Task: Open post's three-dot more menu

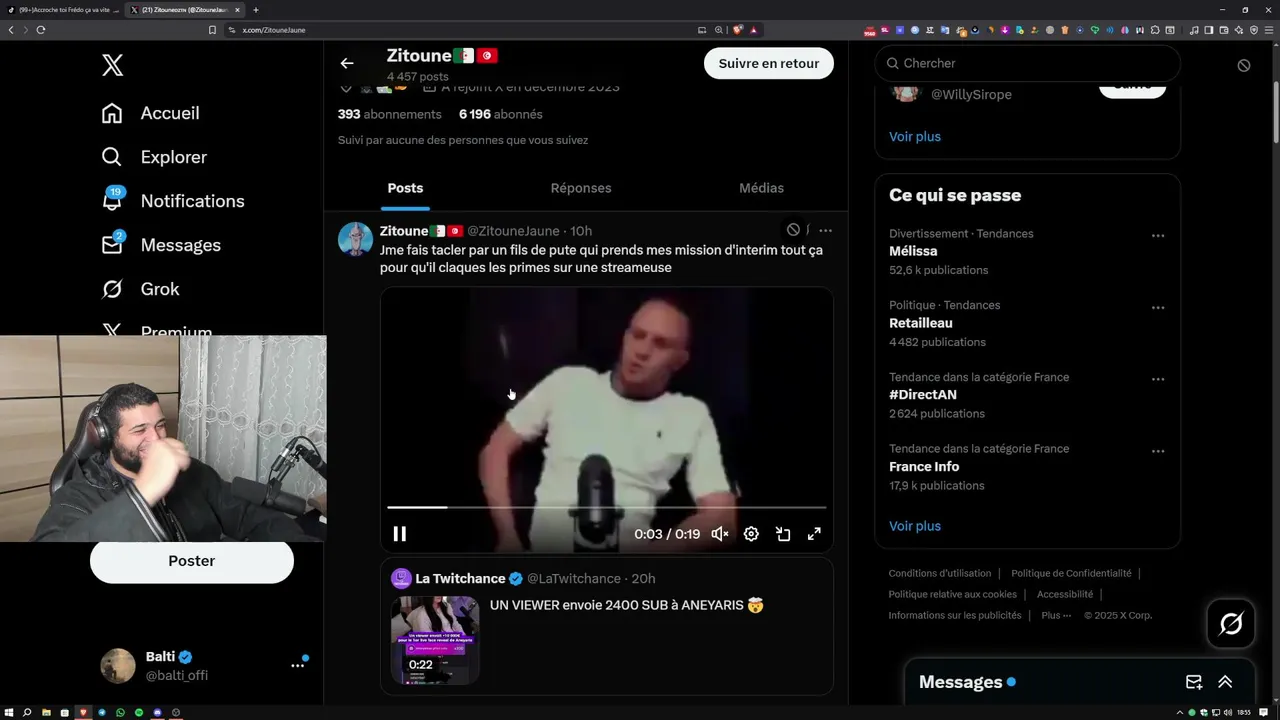Action: (x=825, y=230)
